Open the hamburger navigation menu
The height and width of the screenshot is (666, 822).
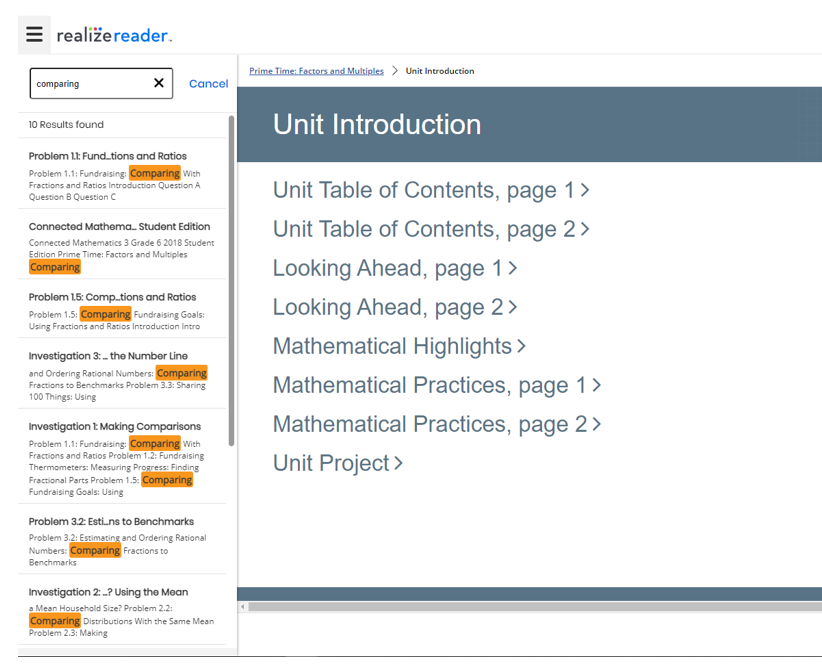pyautogui.click(x=34, y=35)
